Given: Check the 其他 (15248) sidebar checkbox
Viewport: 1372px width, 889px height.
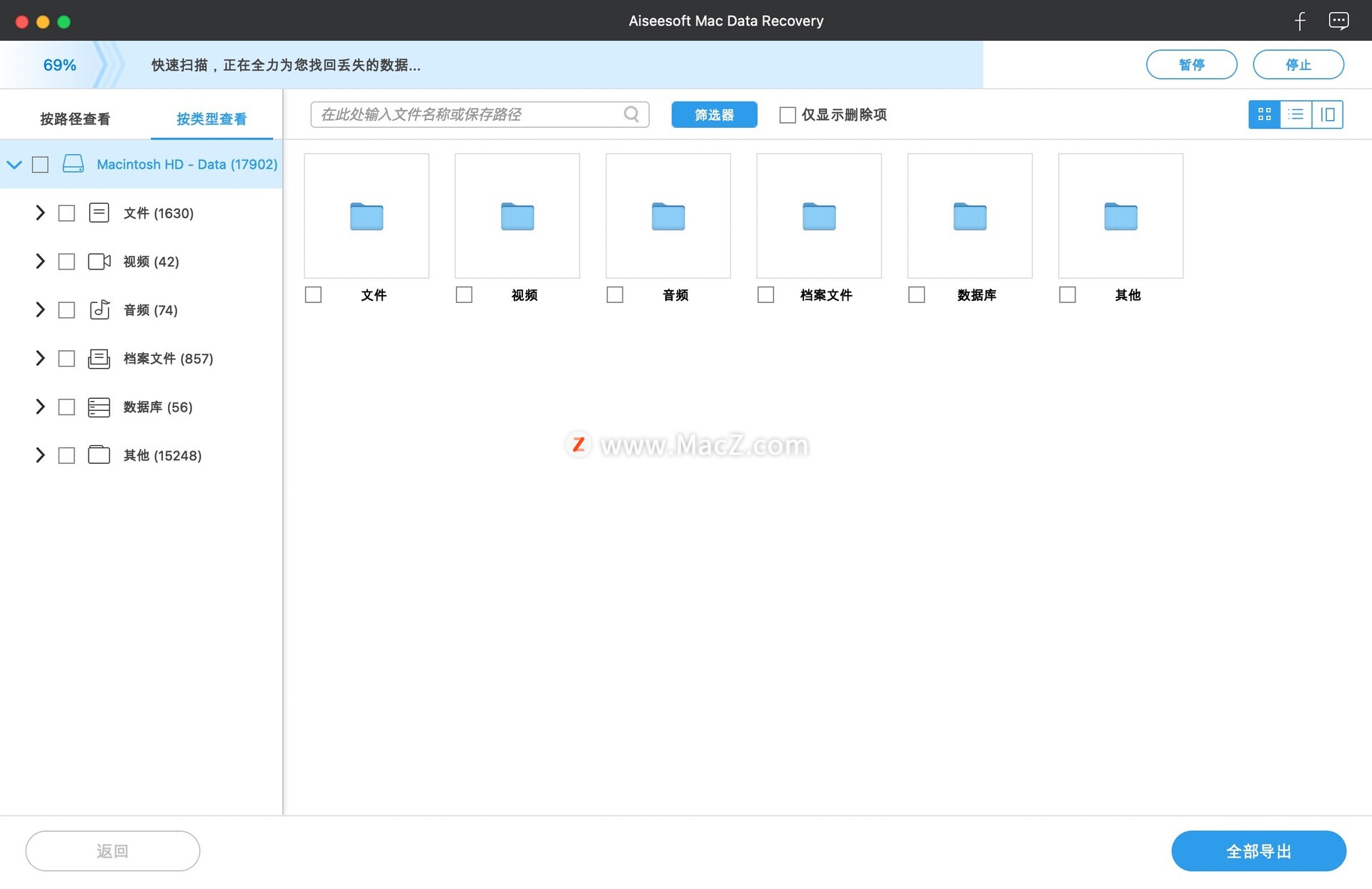Looking at the screenshot, I should coord(66,456).
